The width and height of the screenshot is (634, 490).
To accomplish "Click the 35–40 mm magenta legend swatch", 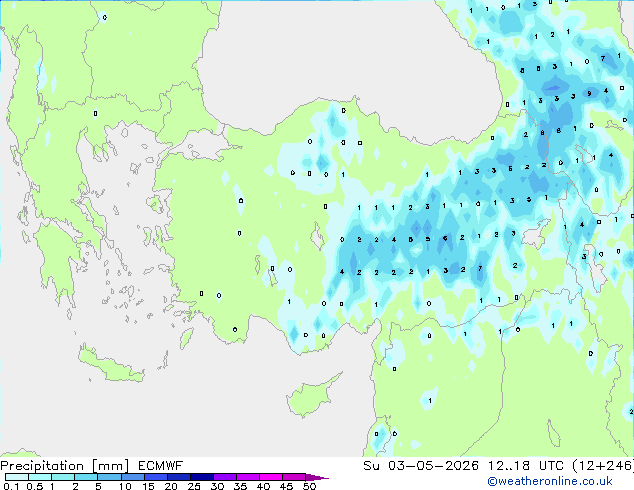I will pos(247,477).
